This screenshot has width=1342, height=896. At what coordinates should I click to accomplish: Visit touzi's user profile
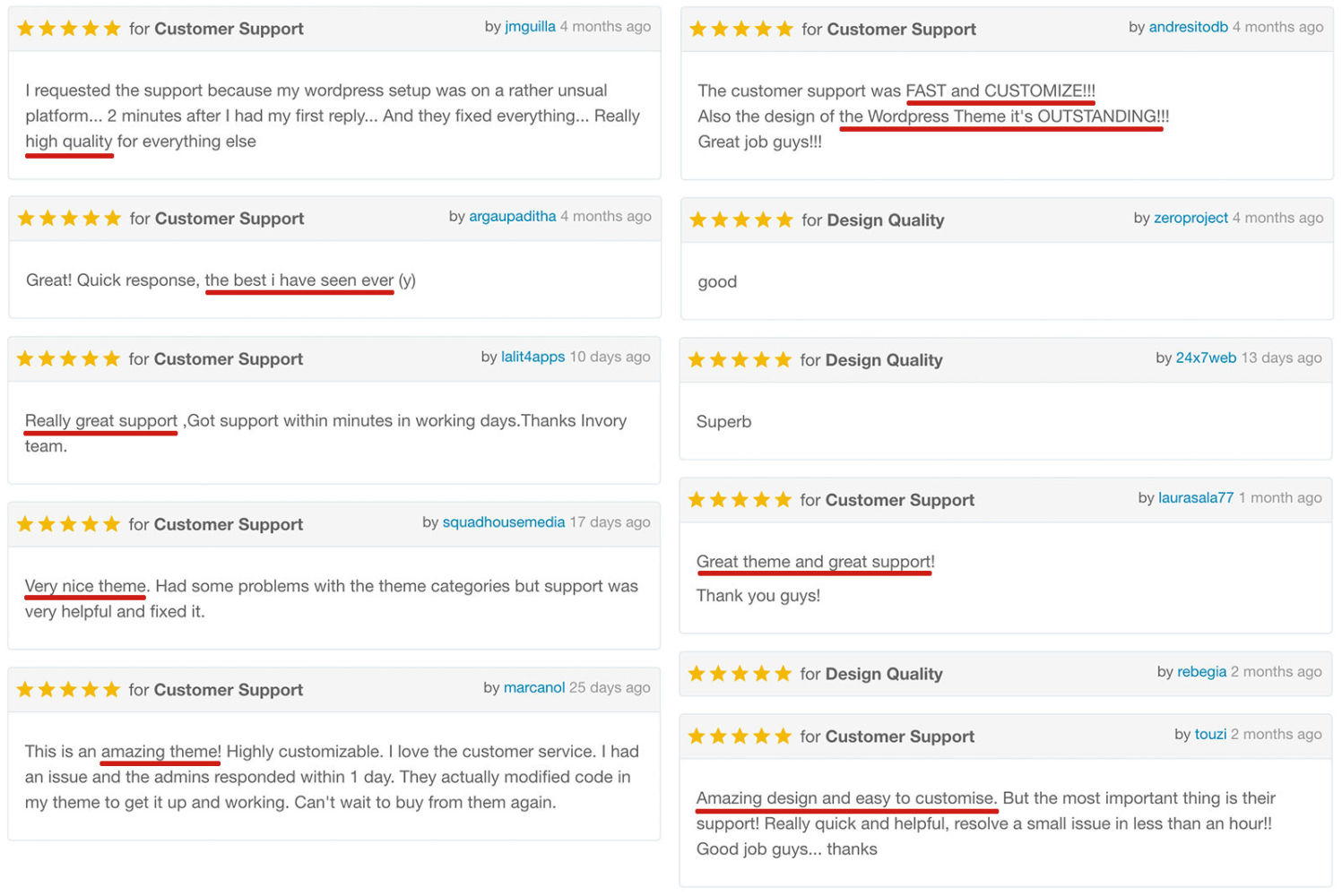pyautogui.click(x=1210, y=734)
